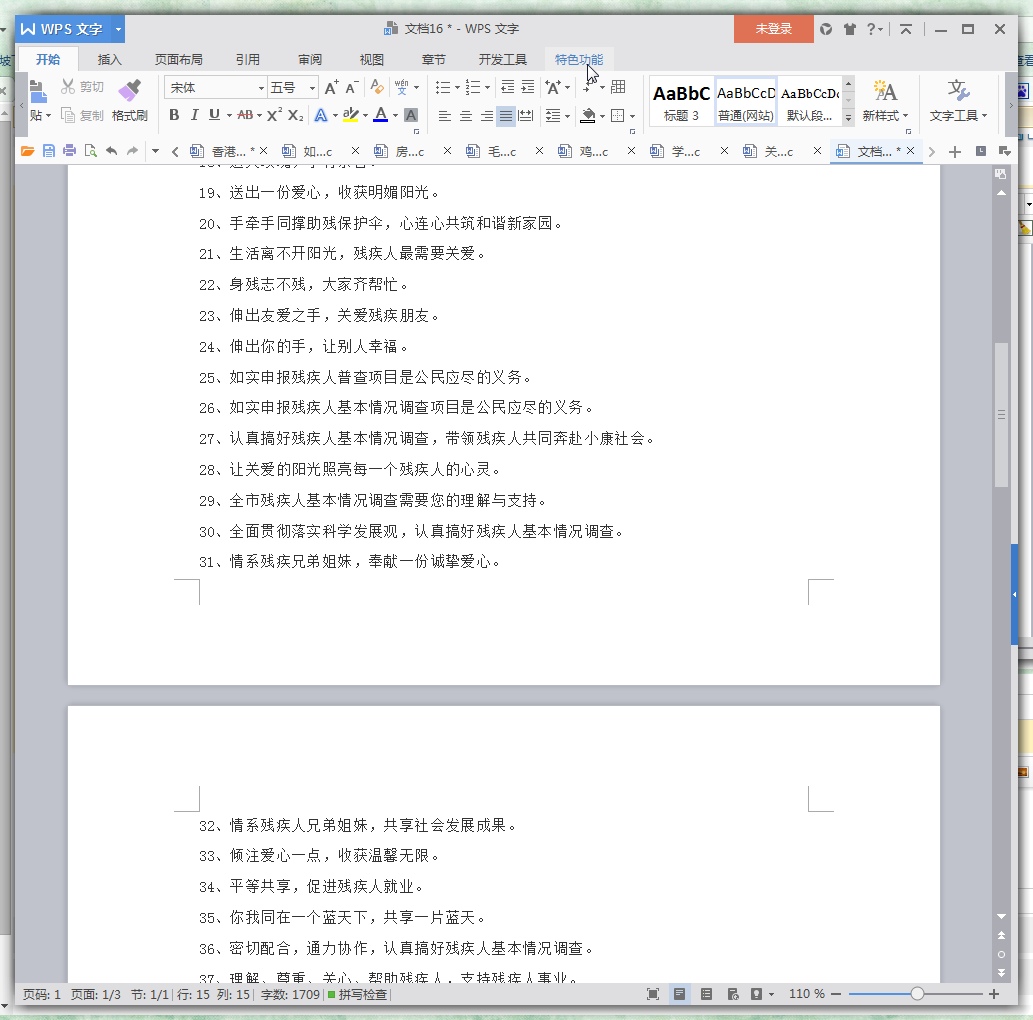Screen dimensions: 1033x1020
Task: Align text left
Action: coord(445,116)
